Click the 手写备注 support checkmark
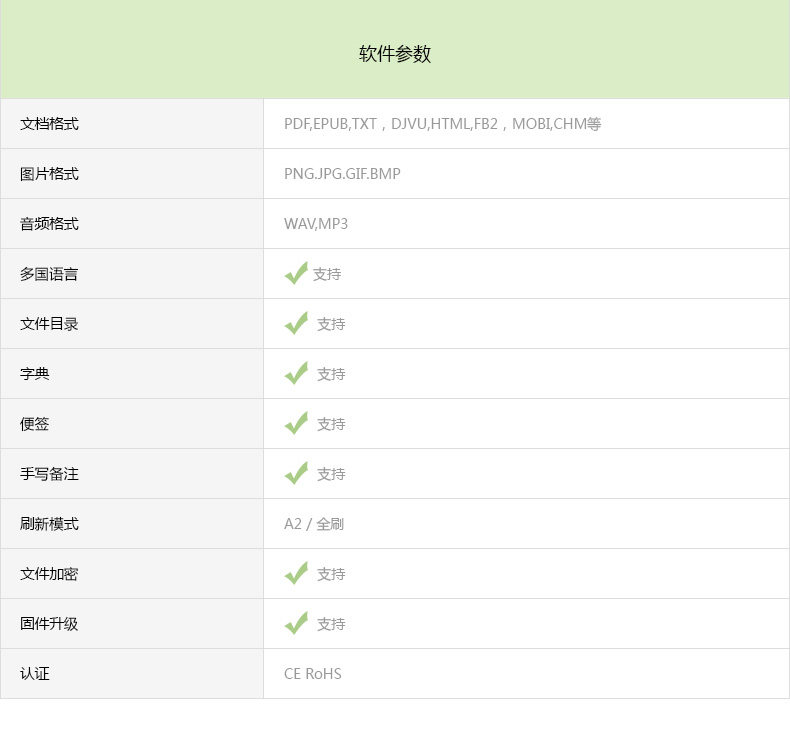 (295, 473)
